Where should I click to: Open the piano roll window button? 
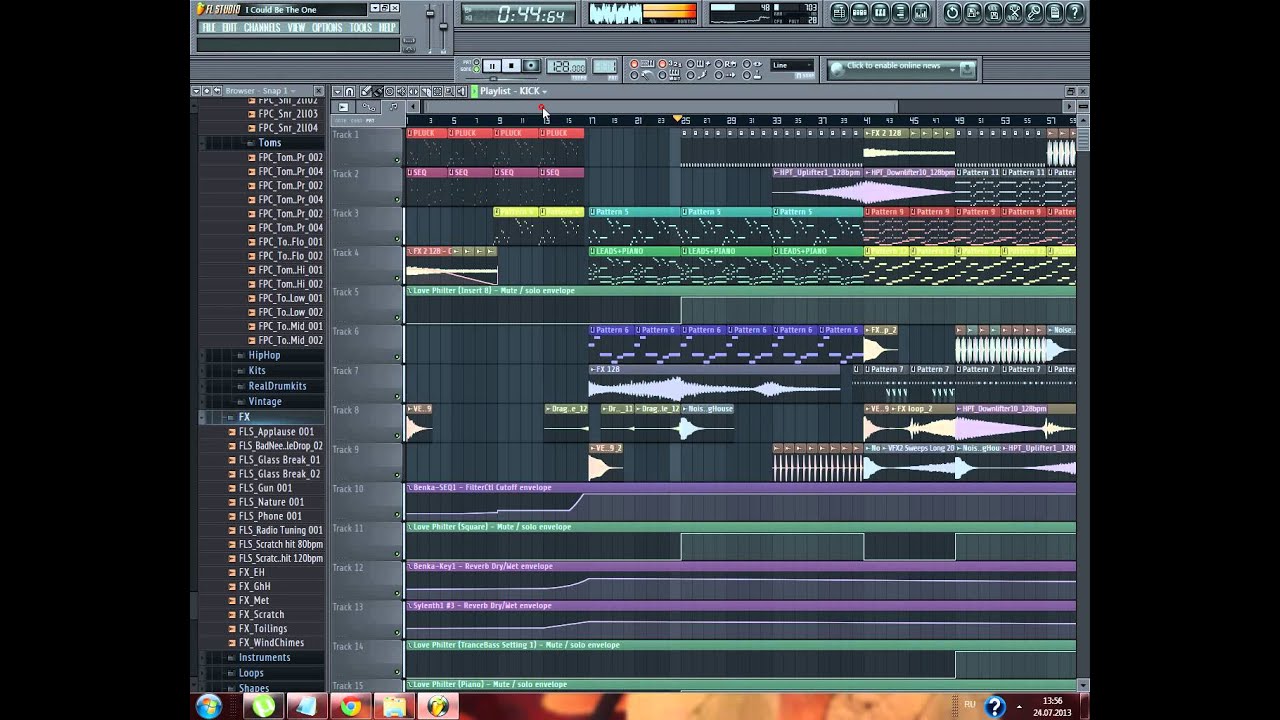(880, 13)
